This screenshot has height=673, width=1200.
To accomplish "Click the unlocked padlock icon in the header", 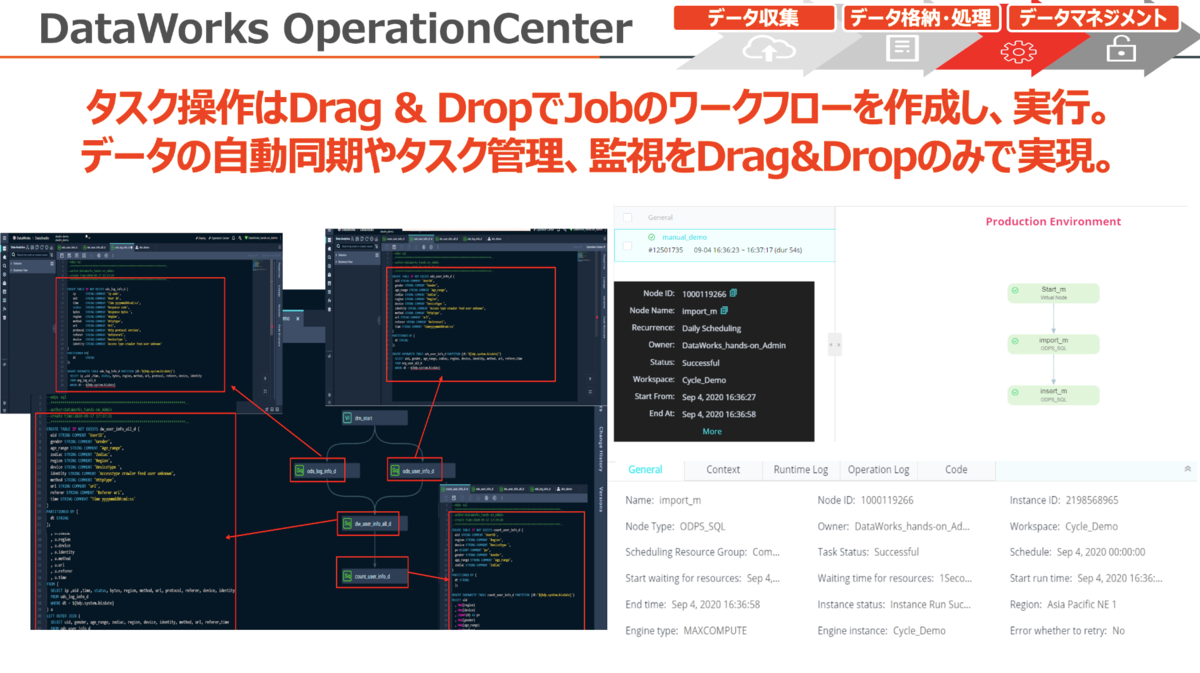I will [x=1121, y=48].
